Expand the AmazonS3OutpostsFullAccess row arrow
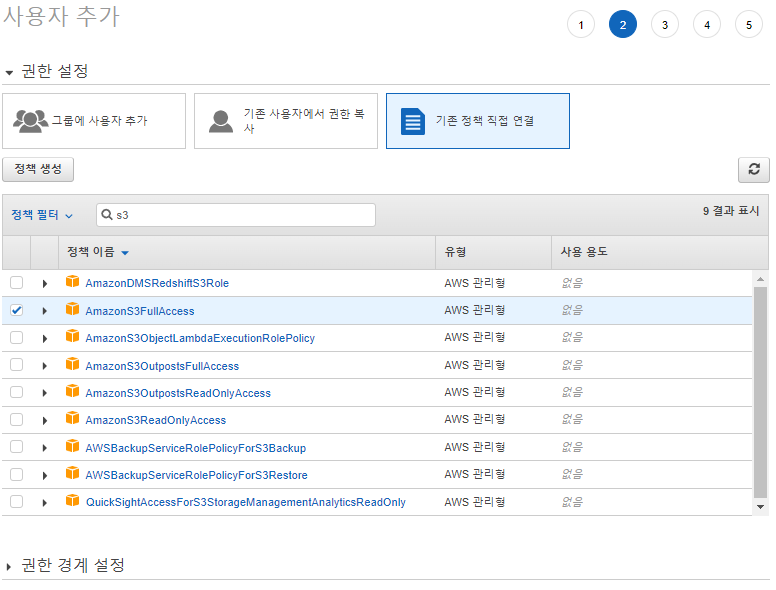 [x=45, y=366]
